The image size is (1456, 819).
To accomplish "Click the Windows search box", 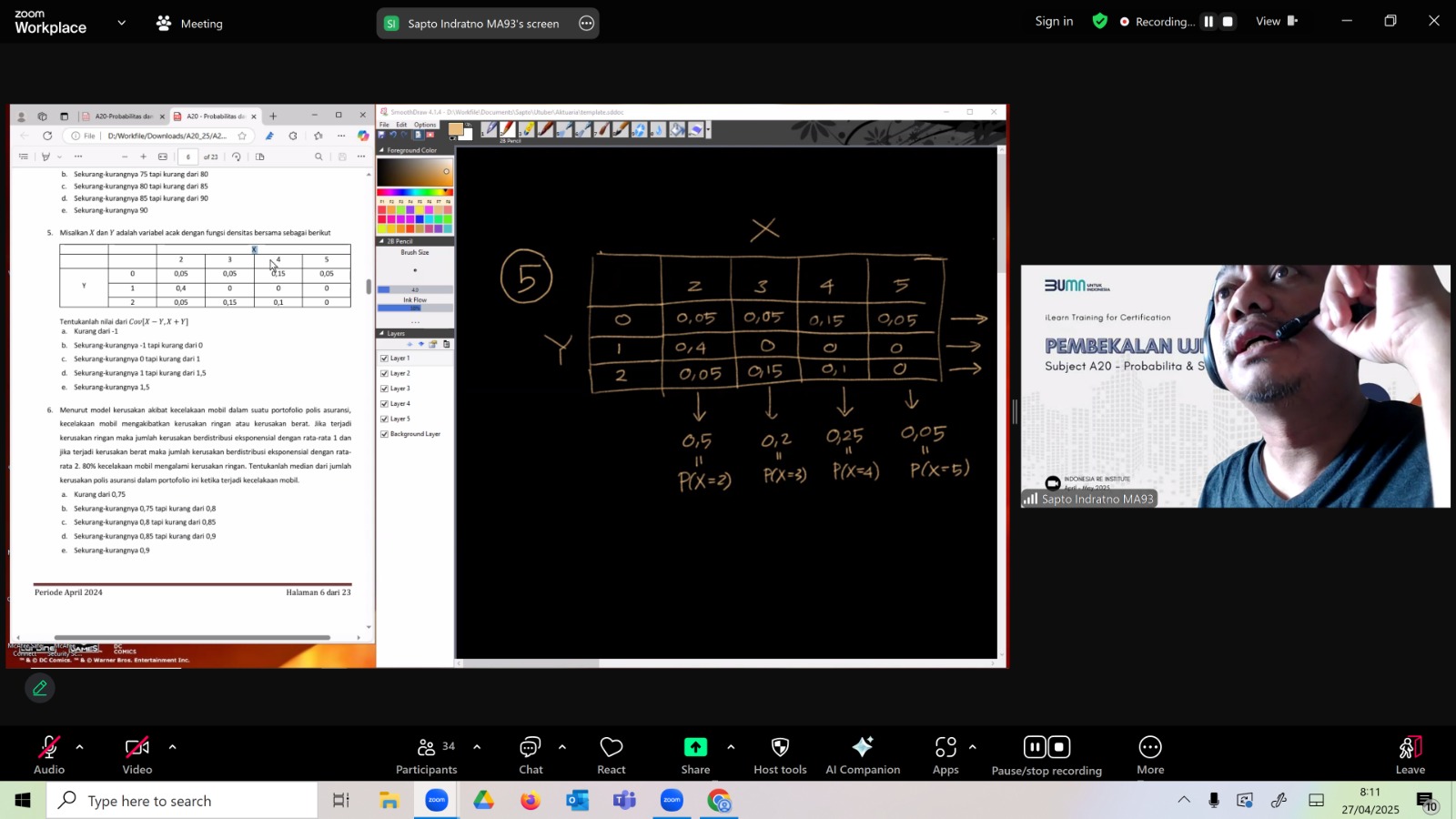I will 182,801.
